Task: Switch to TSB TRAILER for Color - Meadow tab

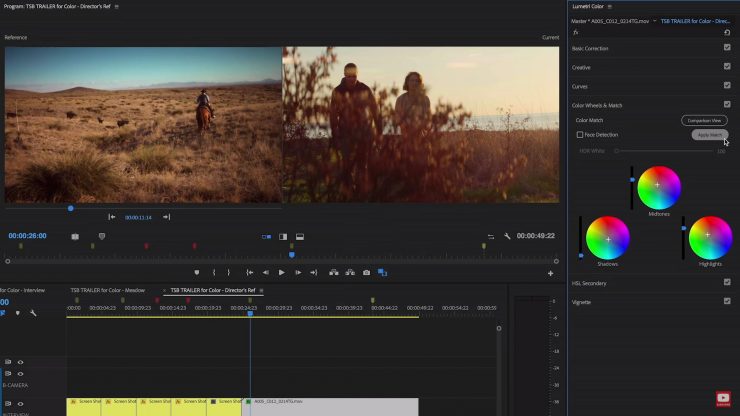Action: pos(107,290)
